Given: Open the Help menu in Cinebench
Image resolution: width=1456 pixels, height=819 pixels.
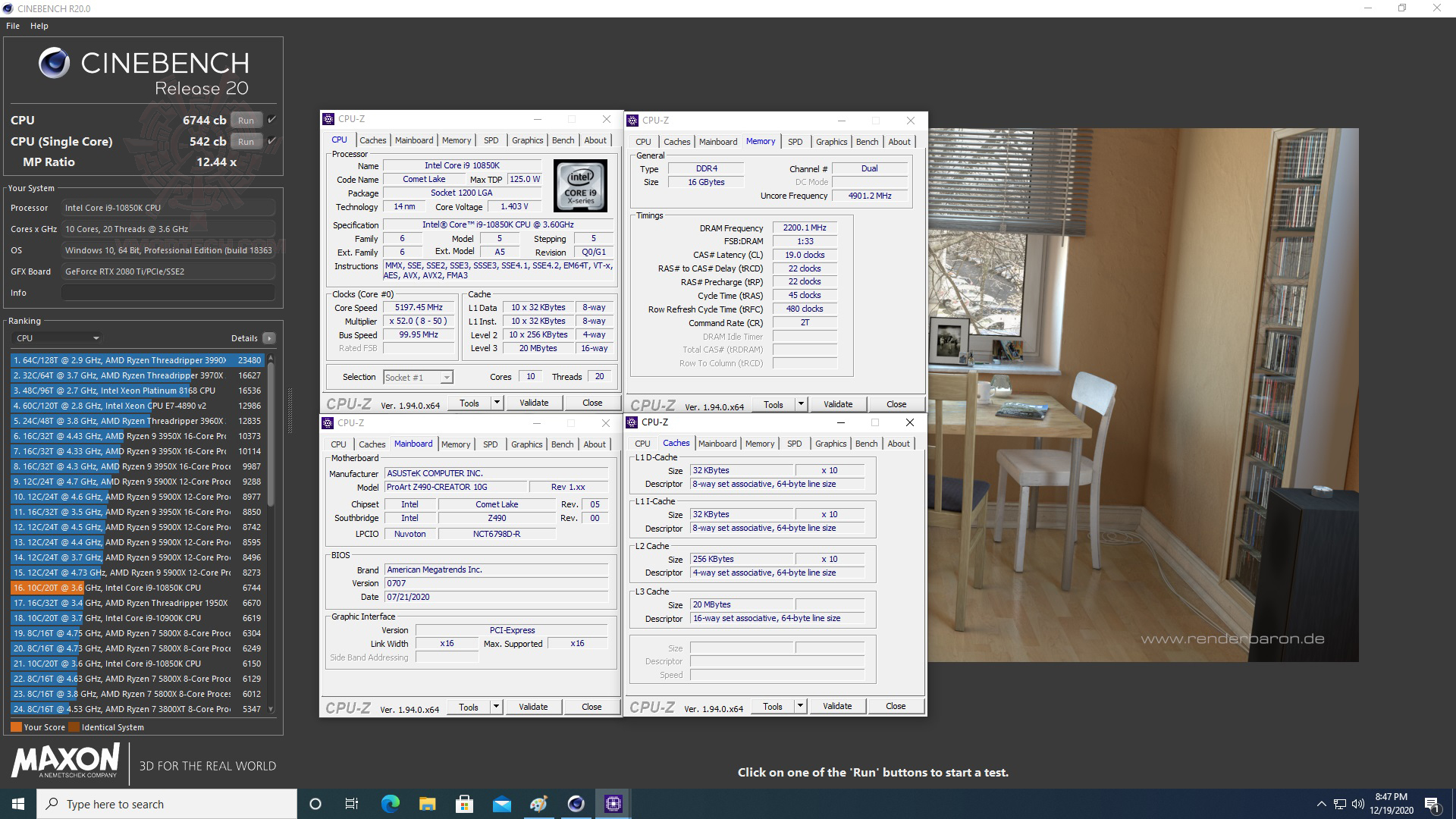Looking at the screenshot, I should tap(39, 26).
